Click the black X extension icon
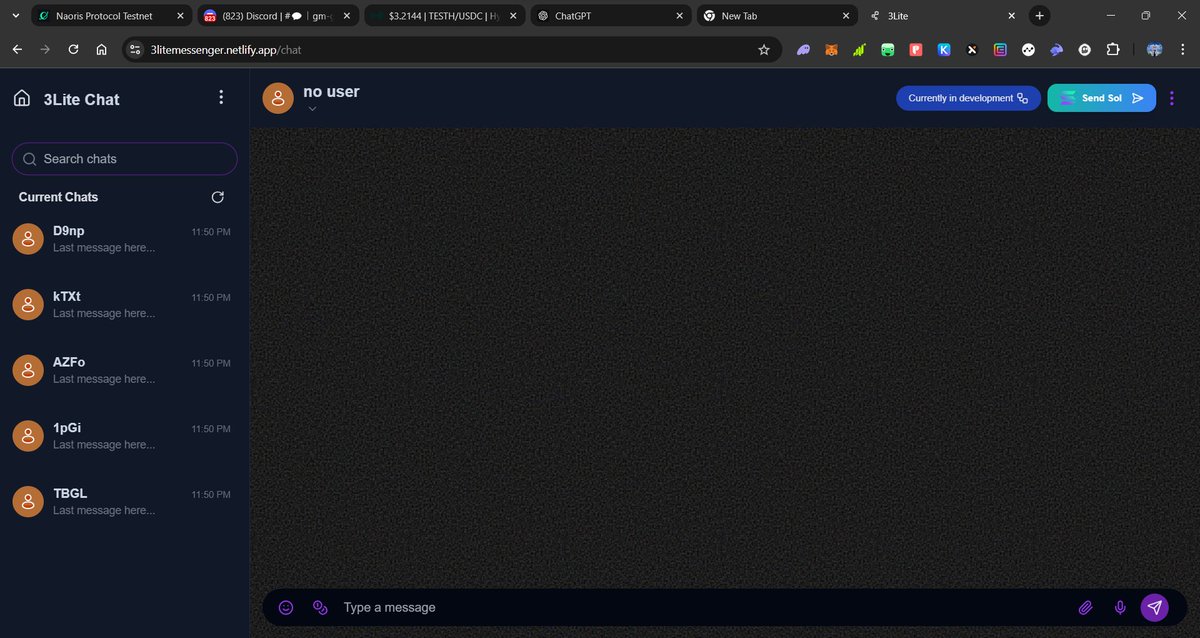The height and width of the screenshot is (638, 1200). pos(972,50)
